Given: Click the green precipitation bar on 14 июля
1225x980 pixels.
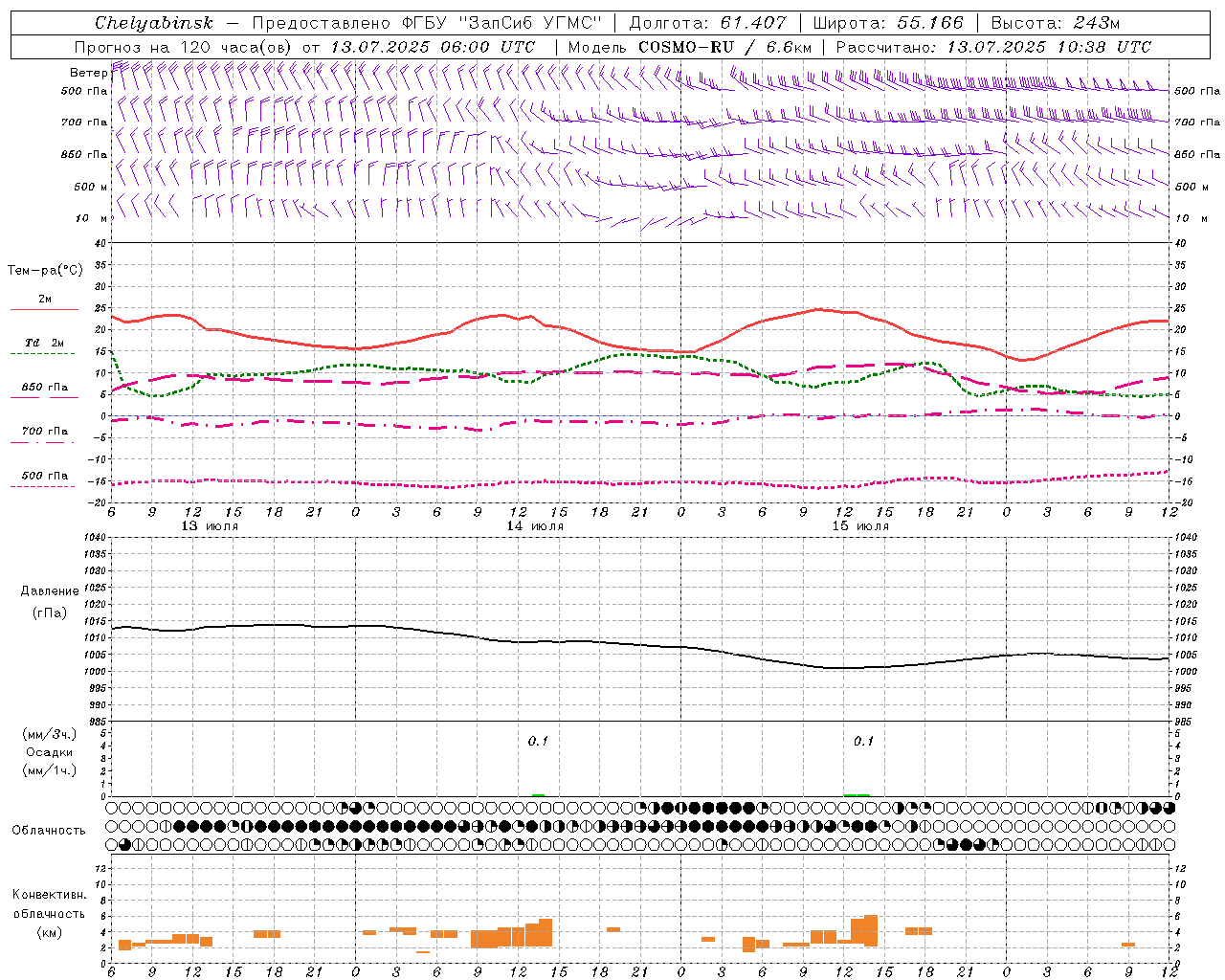Looking at the screenshot, I should 538,794.
